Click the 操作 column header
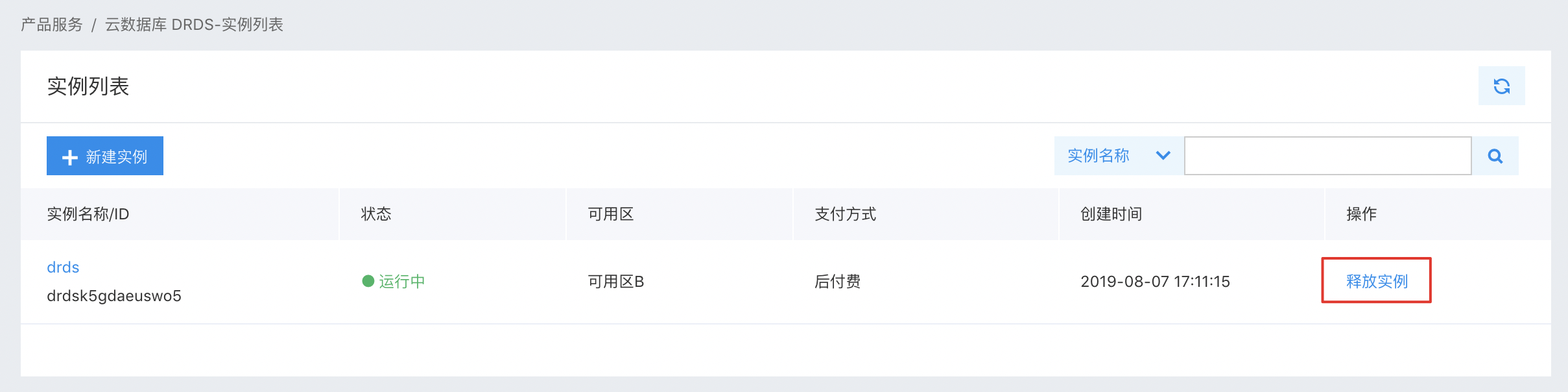Screen dimensions: 1568x392 click(1362, 214)
